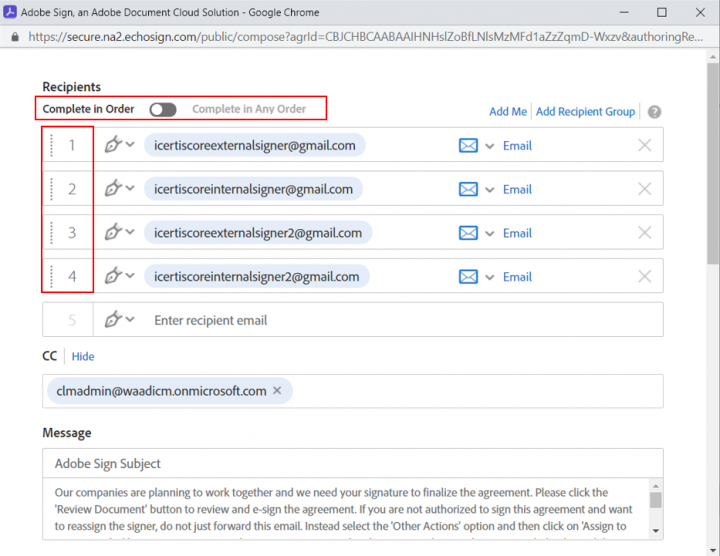Toggle the Complete in Order switch
This screenshot has width=720, height=556.
pyautogui.click(x=162, y=109)
